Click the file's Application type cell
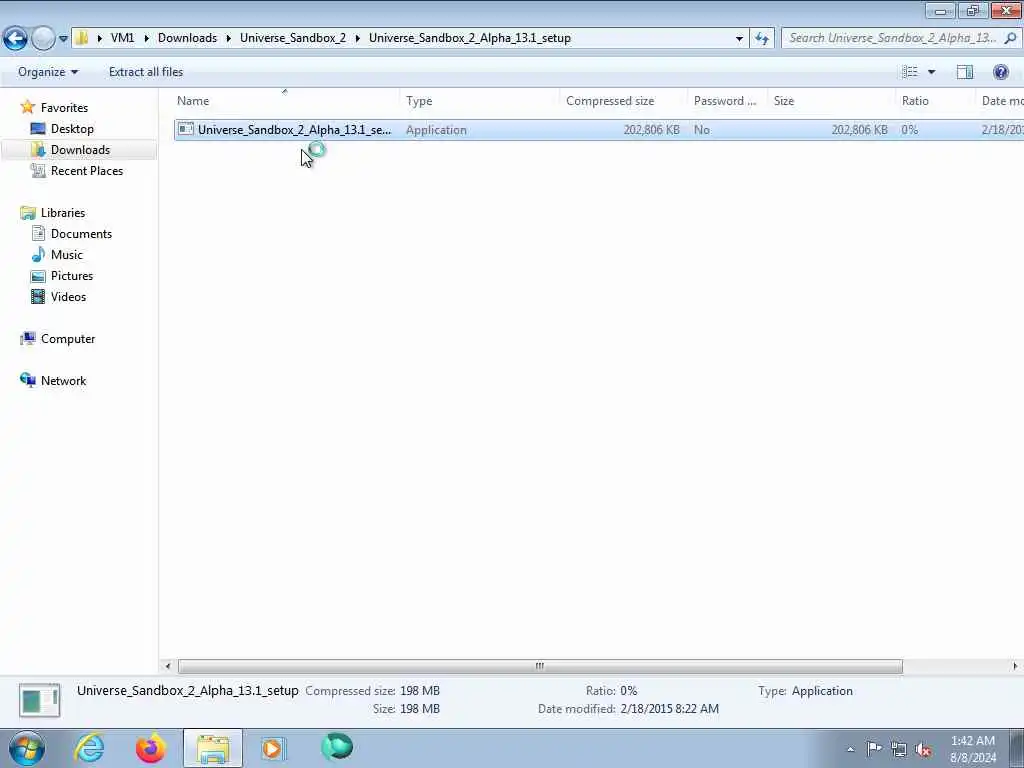1024x768 pixels. [x=436, y=130]
